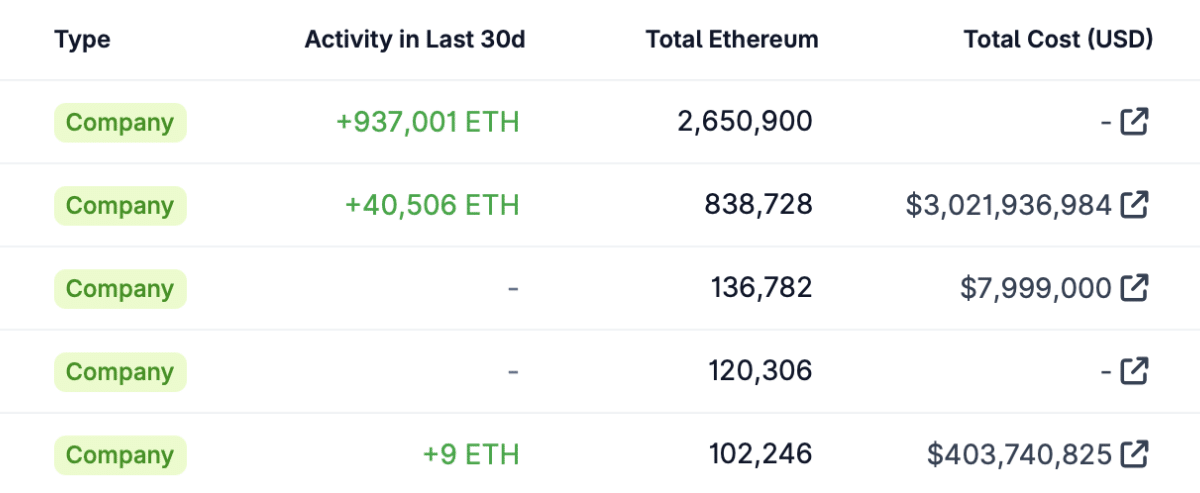Open external link icon beside $7,999,000

pyautogui.click(x=1134, y=289)
